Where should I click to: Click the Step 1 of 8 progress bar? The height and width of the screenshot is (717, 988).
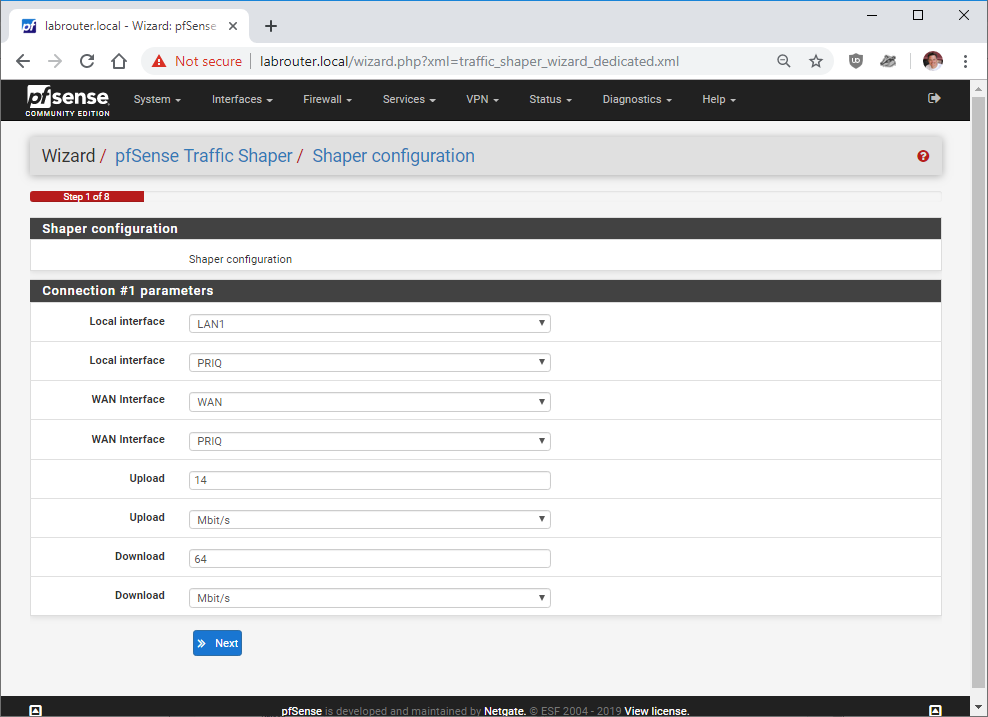point(87,197)
